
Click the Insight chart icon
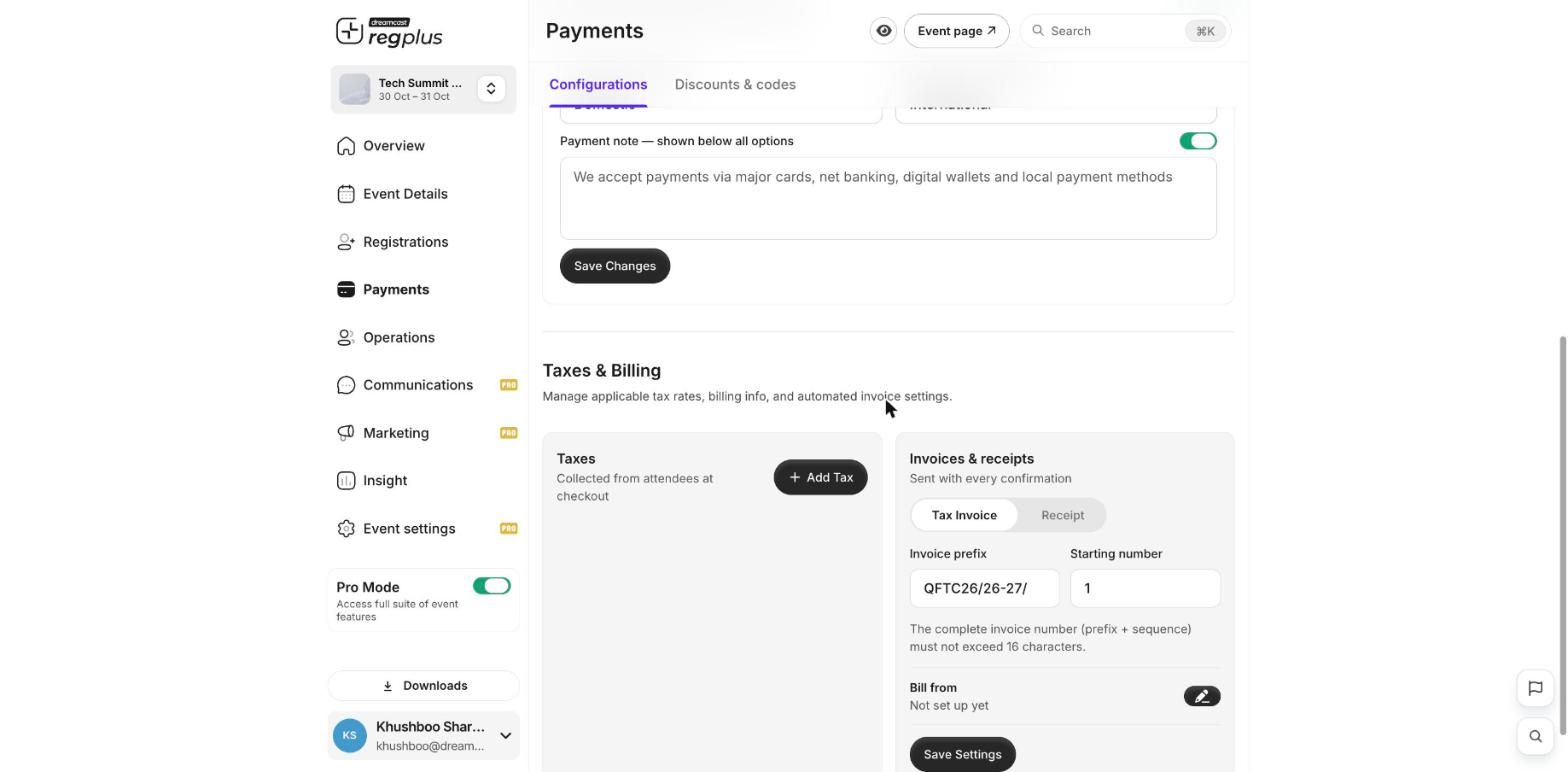point(346,481)
